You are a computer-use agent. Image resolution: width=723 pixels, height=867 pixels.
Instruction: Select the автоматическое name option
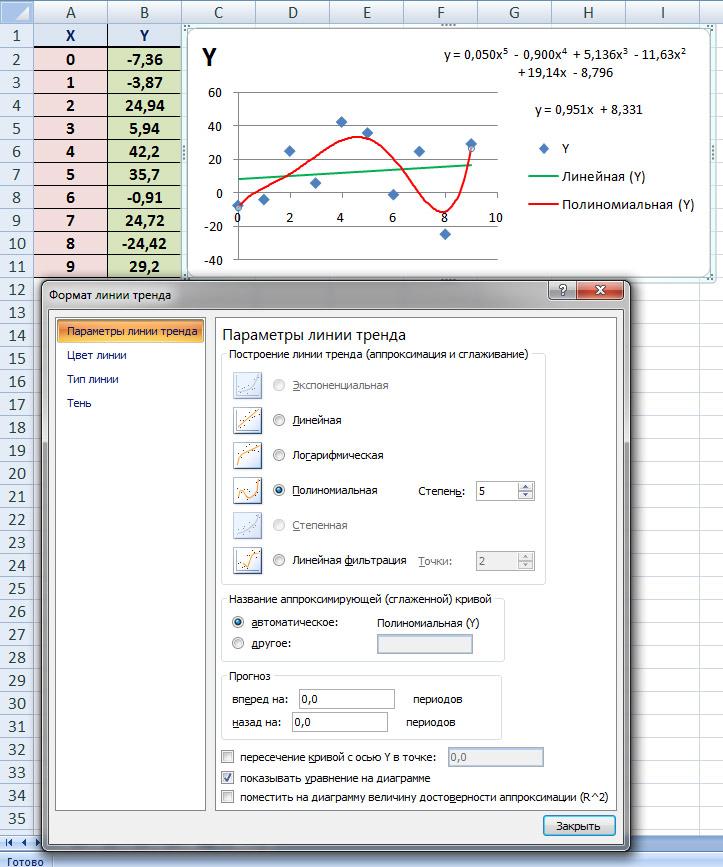tap(238, 622)
